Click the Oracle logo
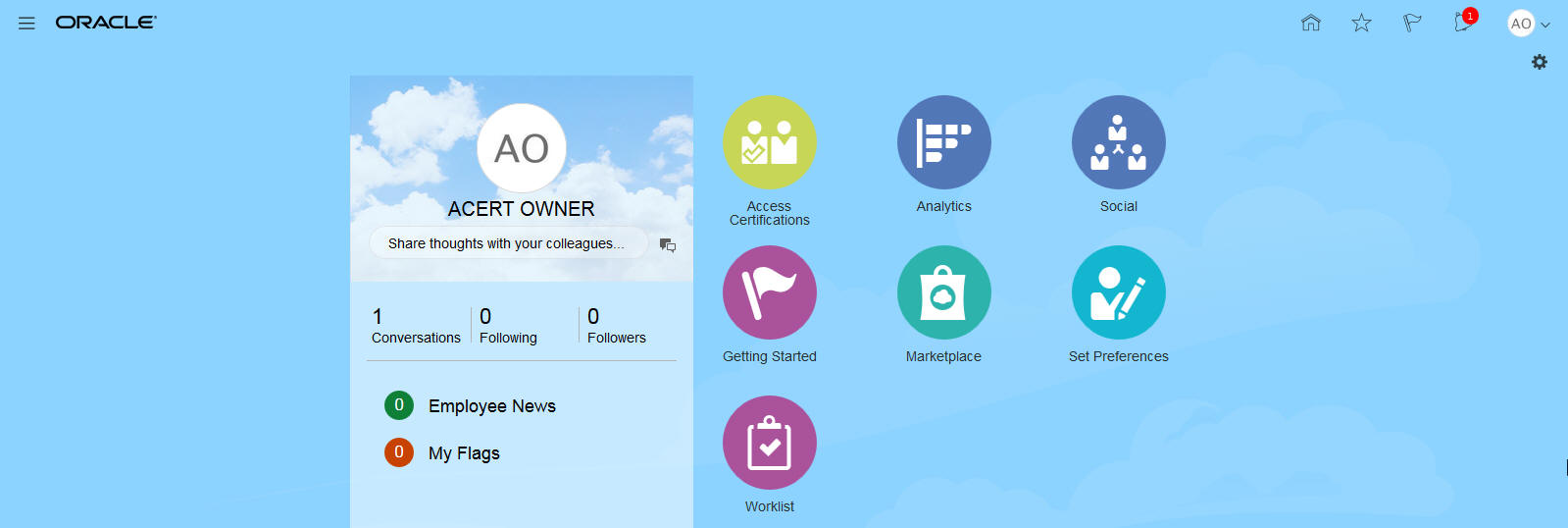Image resolution: width=1568 pixels, height=528 pixels. [x=106, y=23]
